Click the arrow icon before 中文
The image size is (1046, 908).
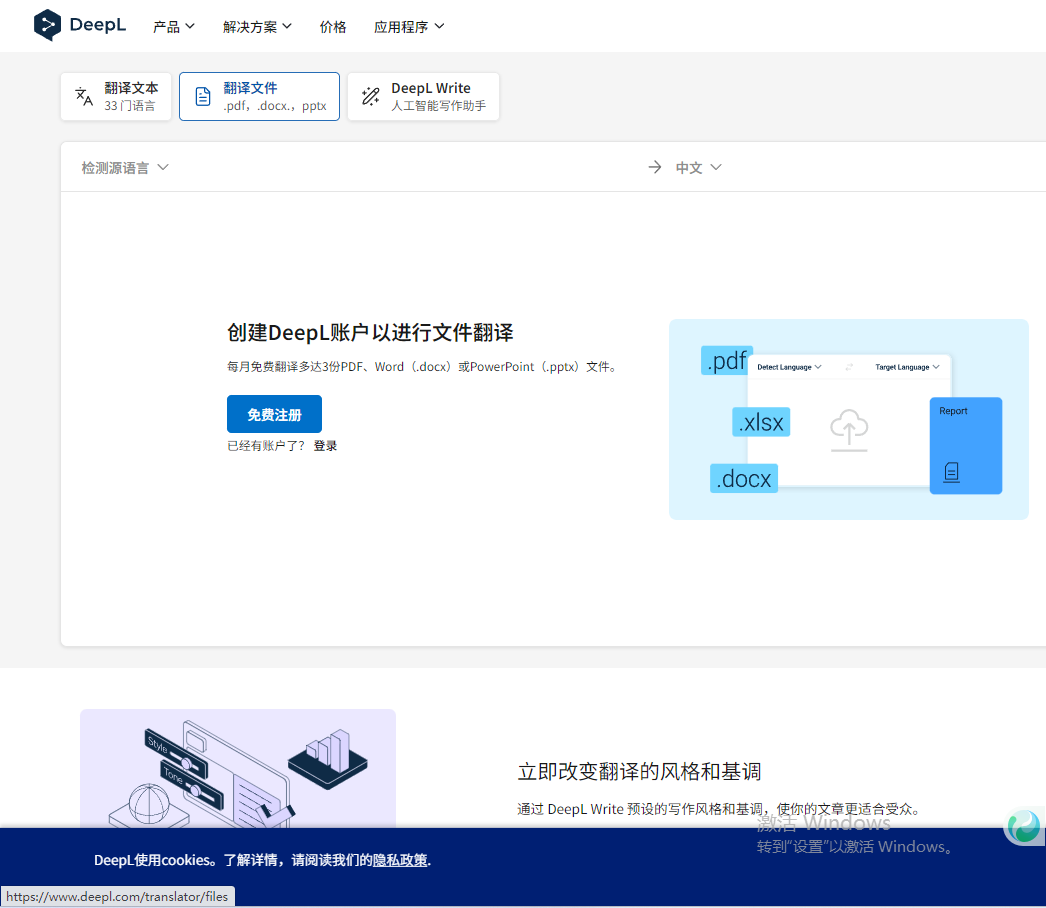point(655,167)
